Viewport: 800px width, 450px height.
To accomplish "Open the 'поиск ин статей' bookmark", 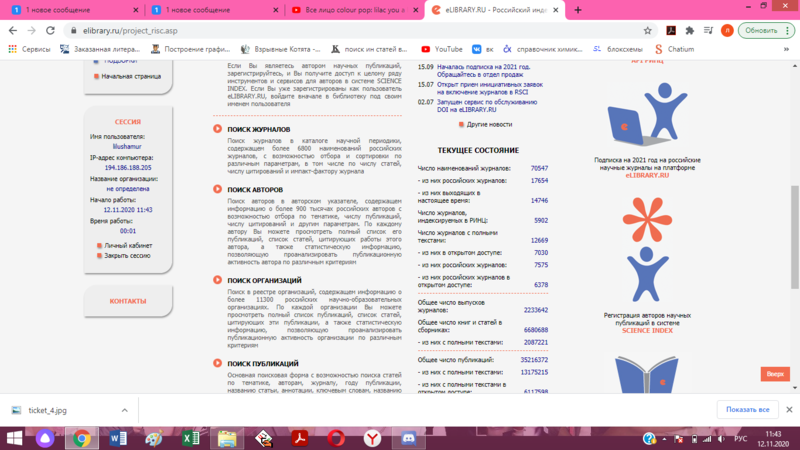I will [x=369, y=49].
